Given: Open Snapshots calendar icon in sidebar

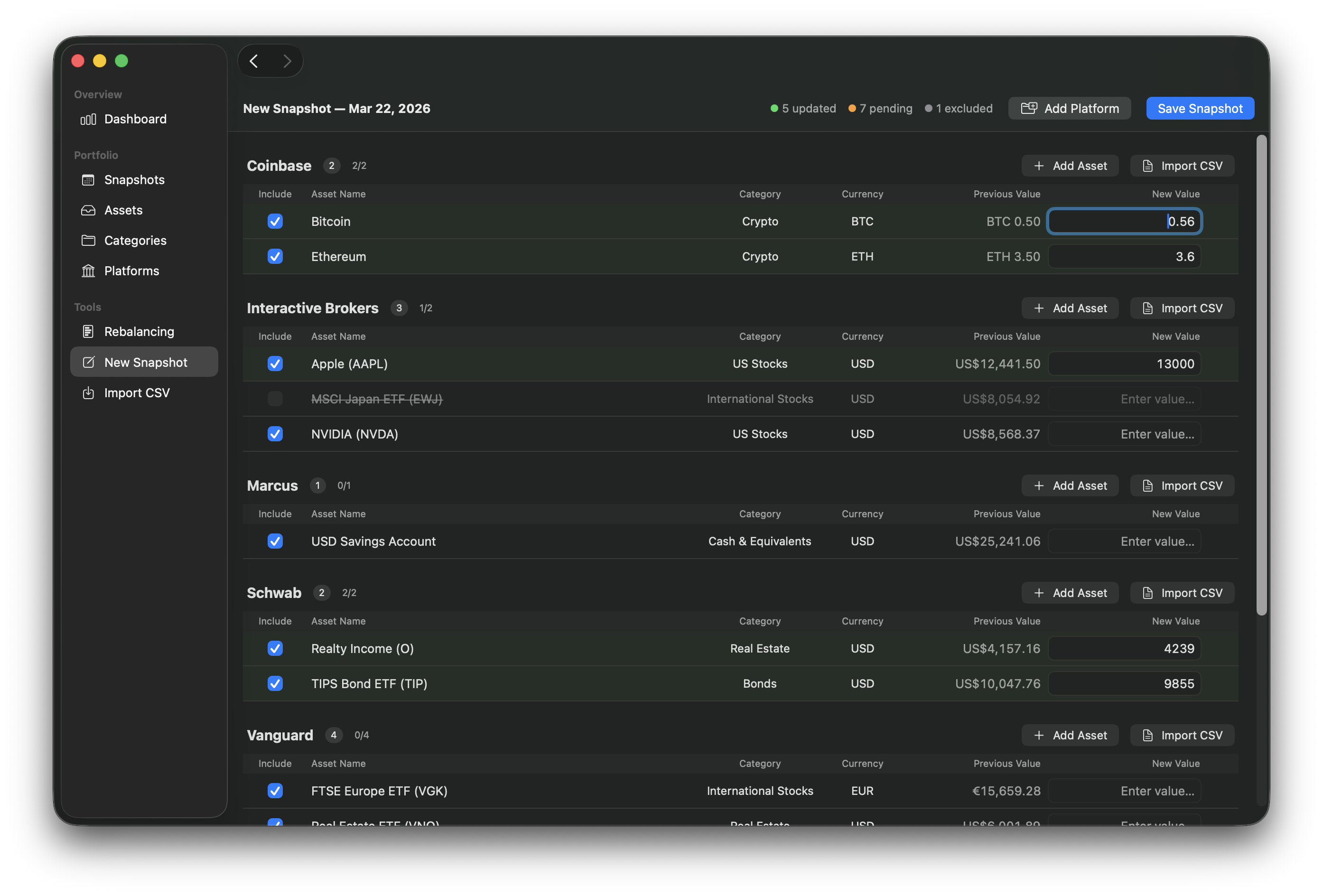Looking at the screenshot, I should (x=88, y=180).
